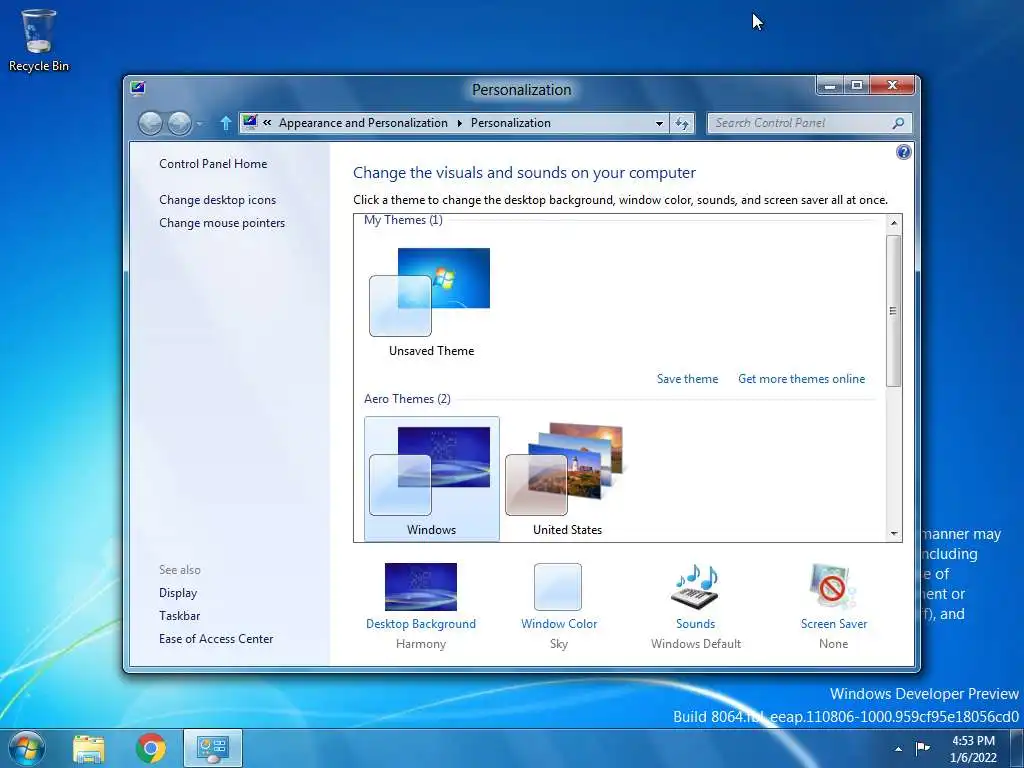
Task: Minimize the Personalization window
Action: (830, 86)
